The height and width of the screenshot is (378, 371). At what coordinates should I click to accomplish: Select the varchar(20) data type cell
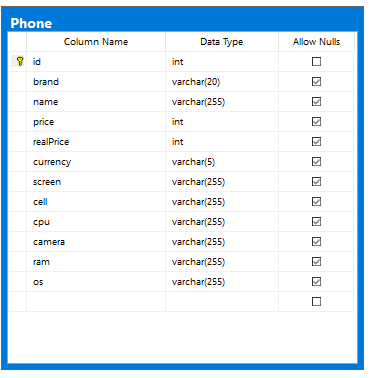point(222,82)
